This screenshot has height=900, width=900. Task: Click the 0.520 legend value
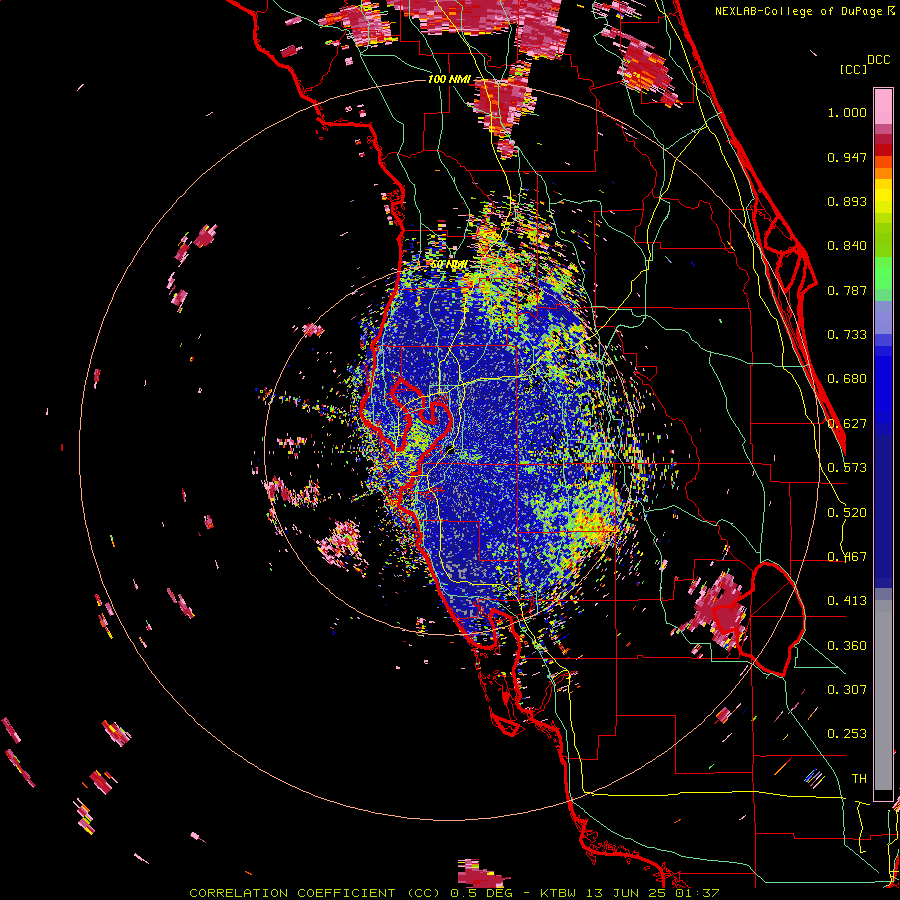(847, 513)
